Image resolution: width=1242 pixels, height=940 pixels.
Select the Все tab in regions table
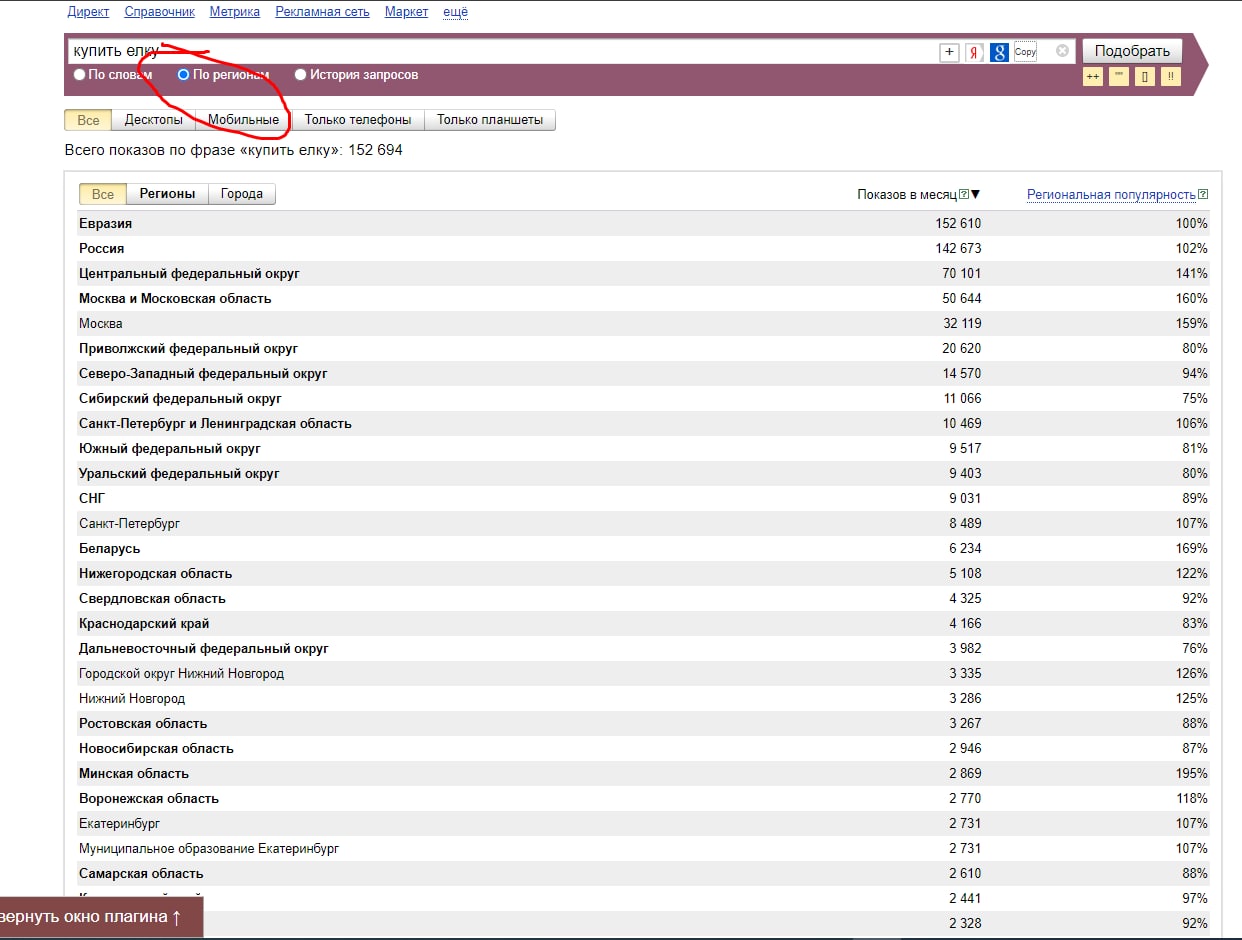coord(103,194)
